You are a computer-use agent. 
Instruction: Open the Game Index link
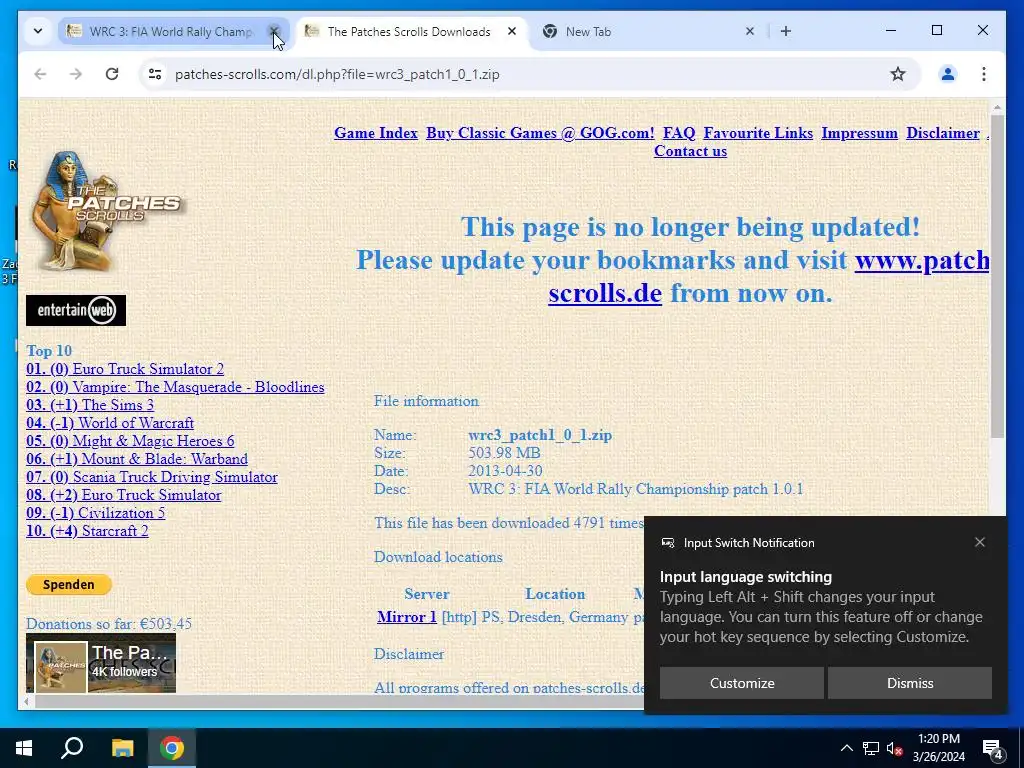coord(376,133)
